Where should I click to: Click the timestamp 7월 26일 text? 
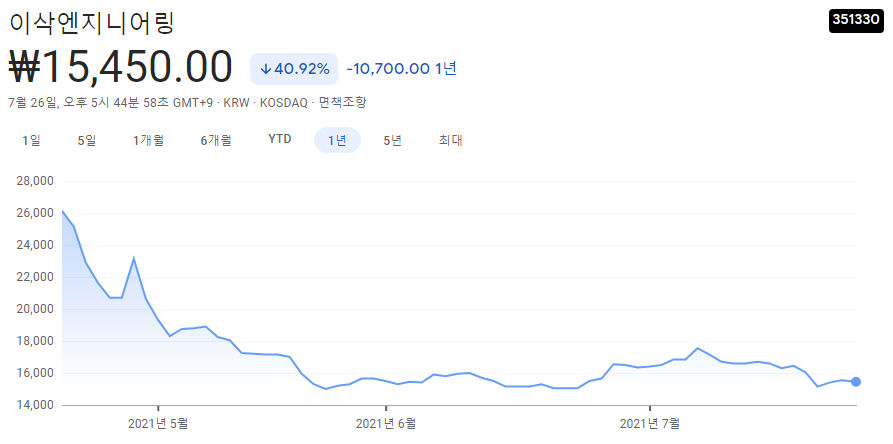pyautogui.click(x=33, y=103)
